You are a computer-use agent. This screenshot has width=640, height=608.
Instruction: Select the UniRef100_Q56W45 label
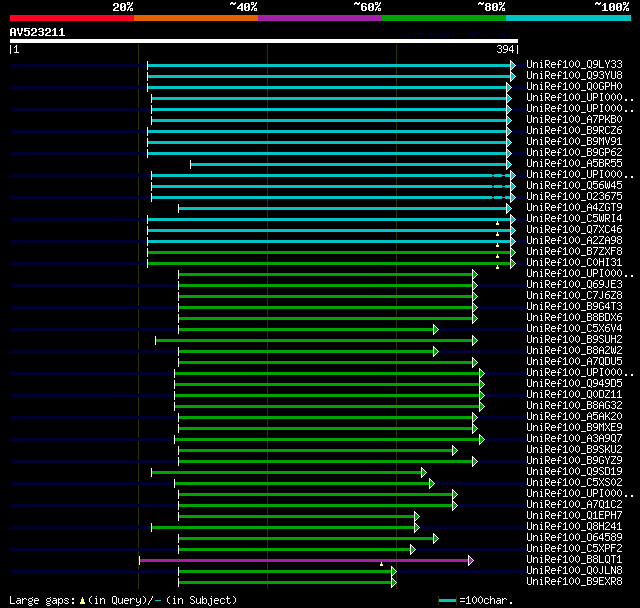[574, 186]
